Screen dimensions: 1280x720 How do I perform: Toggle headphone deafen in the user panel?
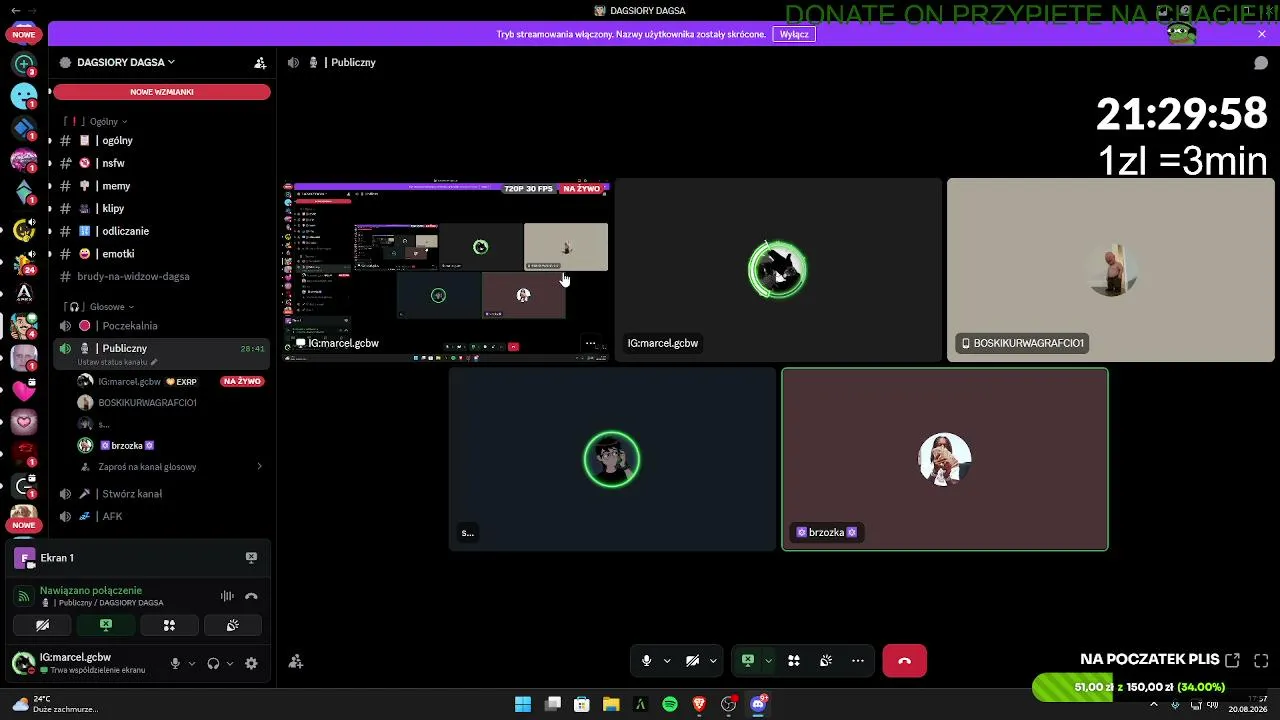pyautogui.click(x=213, y=663)
